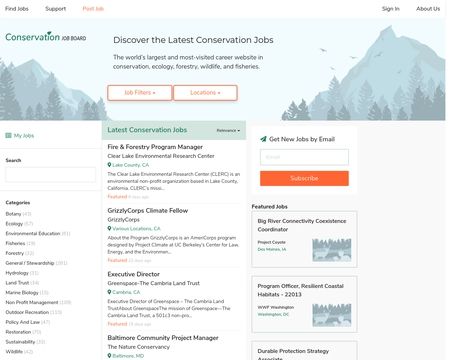
Task: Select the Restoration category
Action: 18,332
